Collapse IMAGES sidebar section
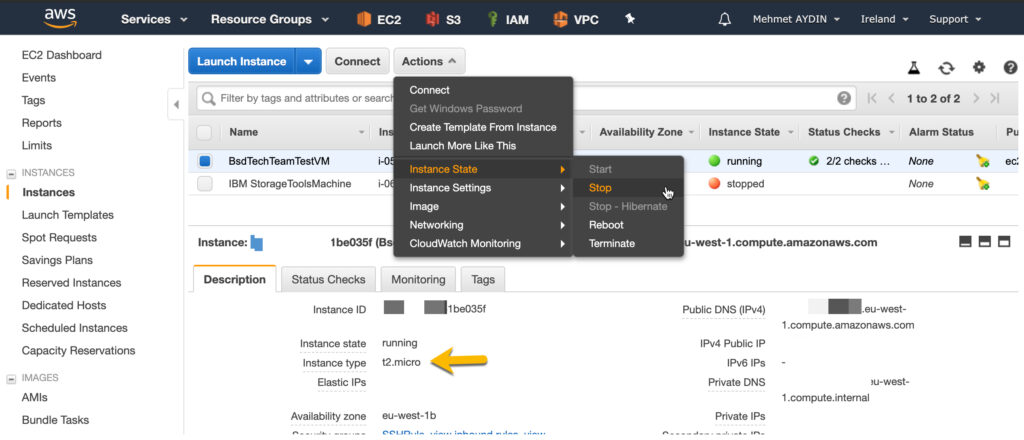Image resolution: width=1024 pixels, height=440 pixels. pyautogui.click(x=10, y=379)
